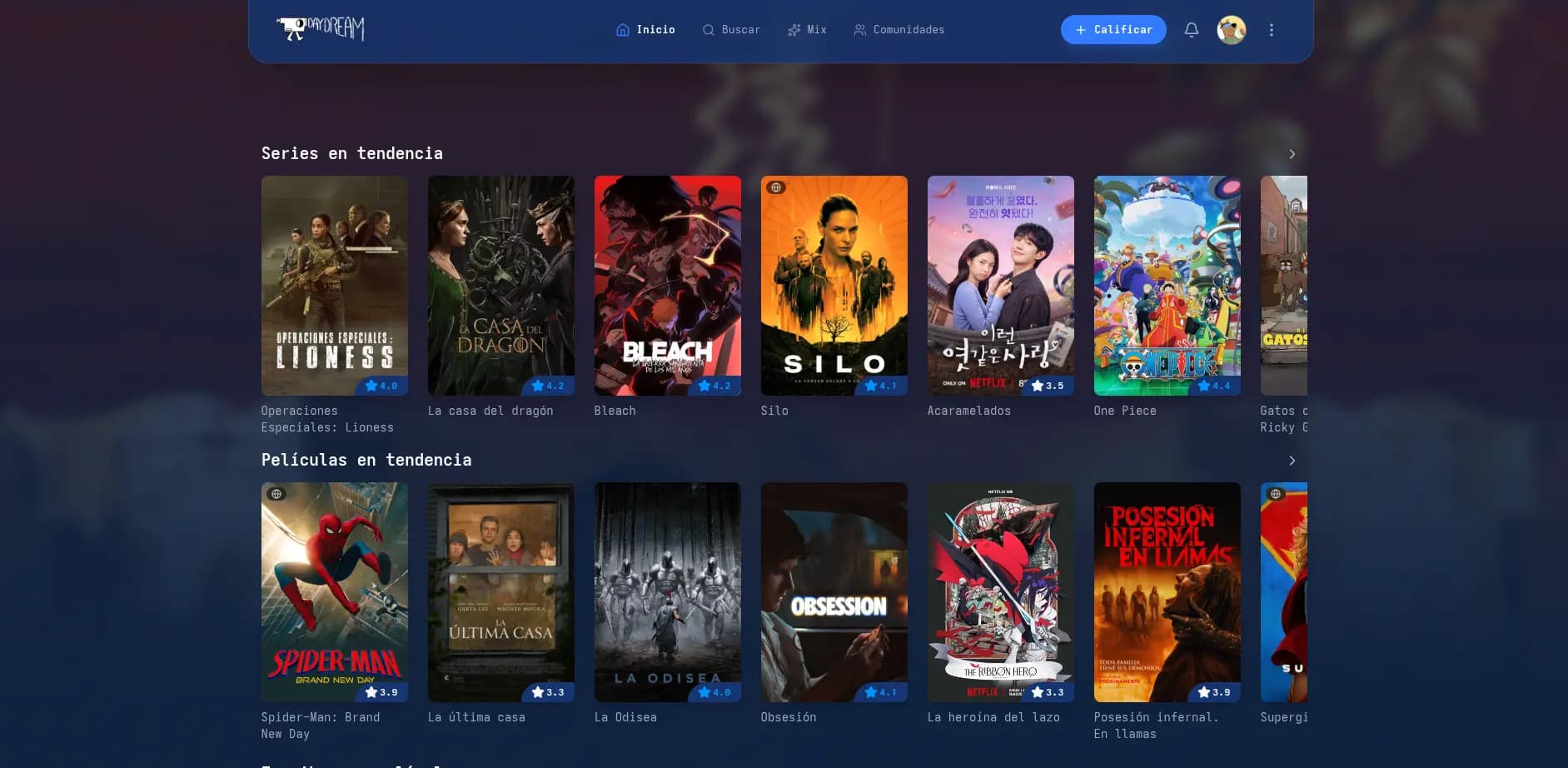This screenshot has width=1568, height=768.
Task: Click the title 'Operaciones Especiales: Lioness'
Action: pos(327,419)
